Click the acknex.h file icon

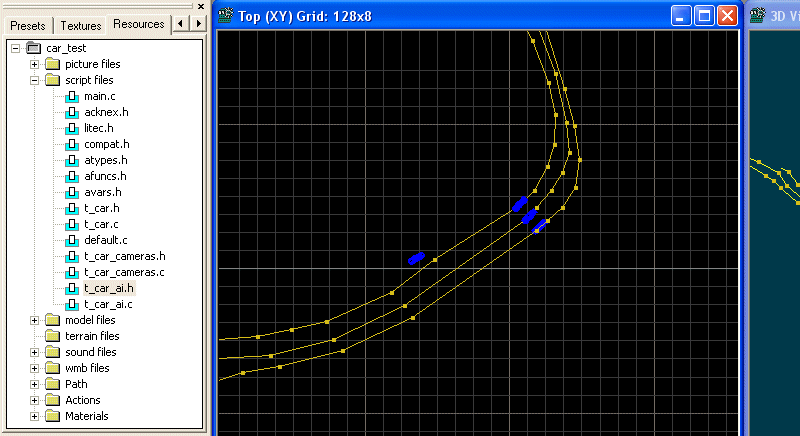tap(71, 112)
